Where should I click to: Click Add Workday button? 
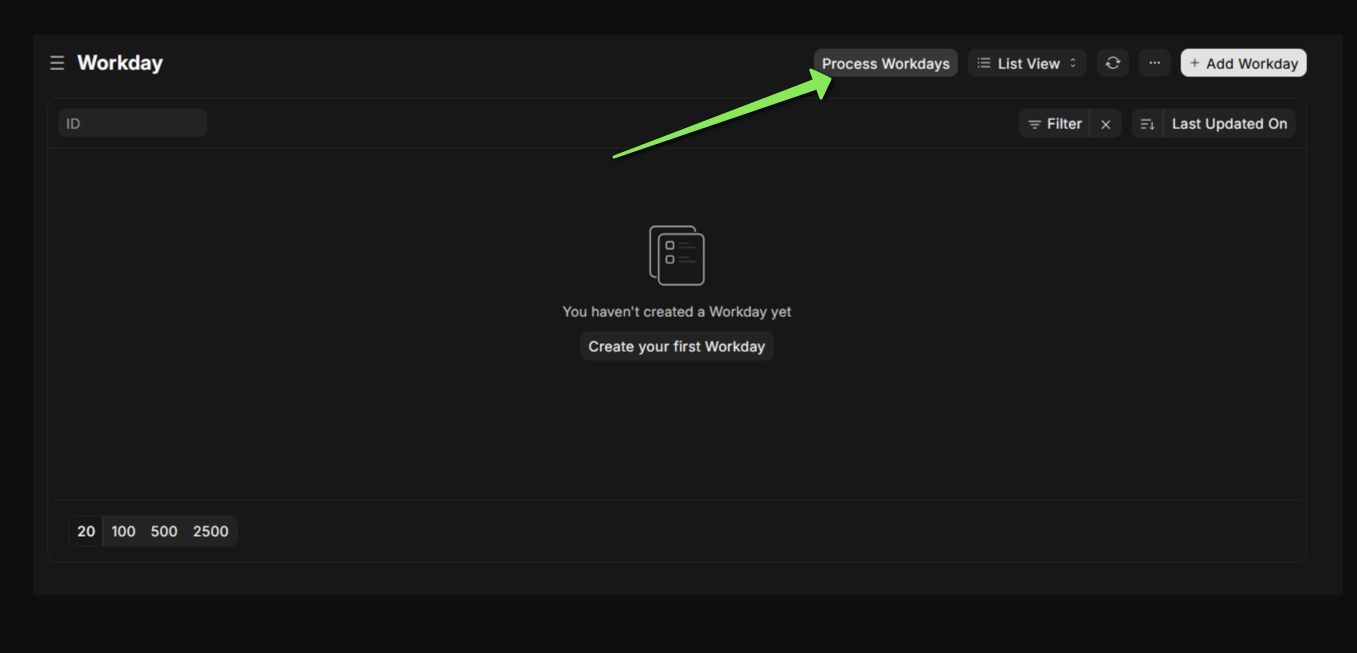[1243, 63]
